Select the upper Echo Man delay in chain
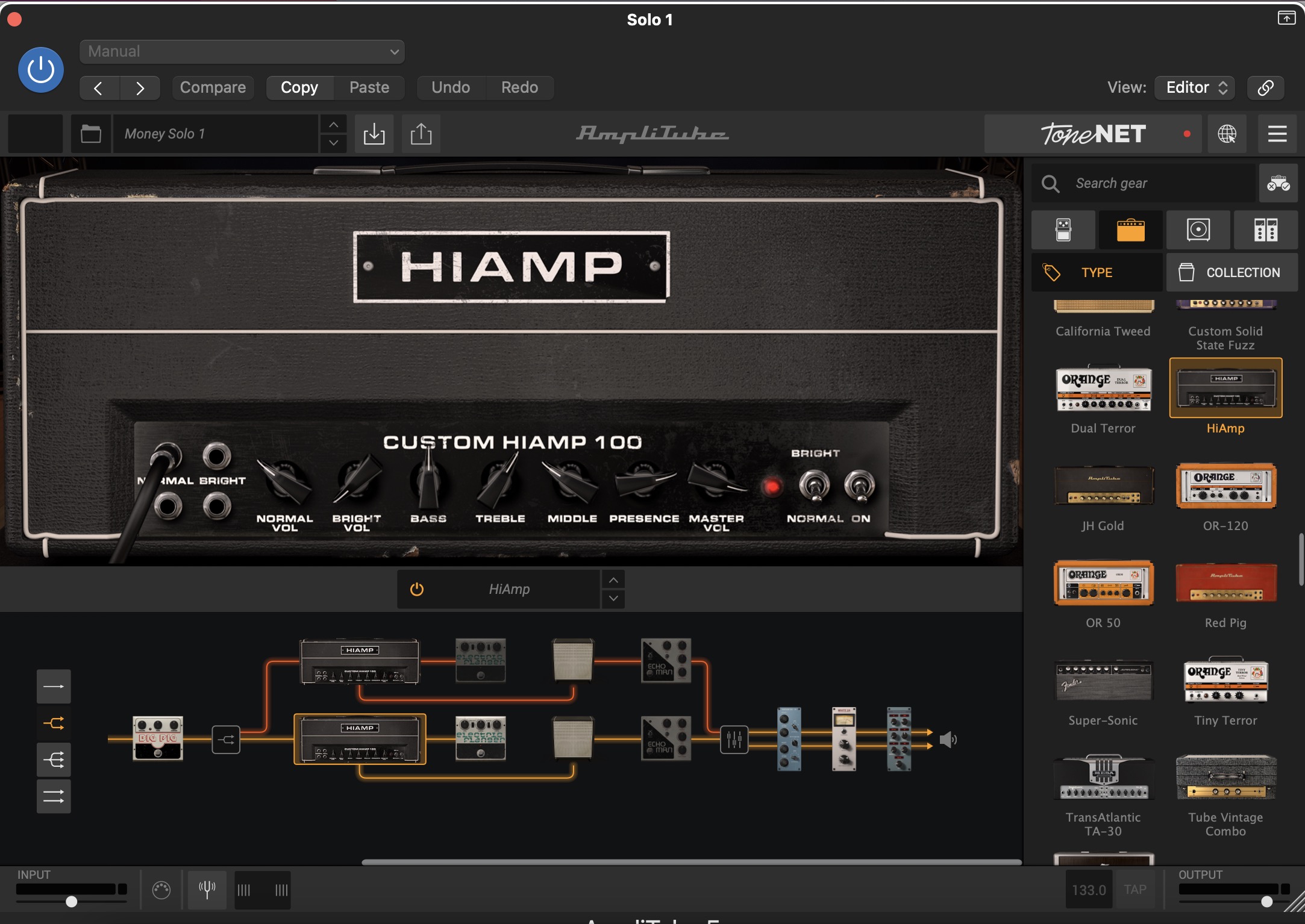 (666, 661)
